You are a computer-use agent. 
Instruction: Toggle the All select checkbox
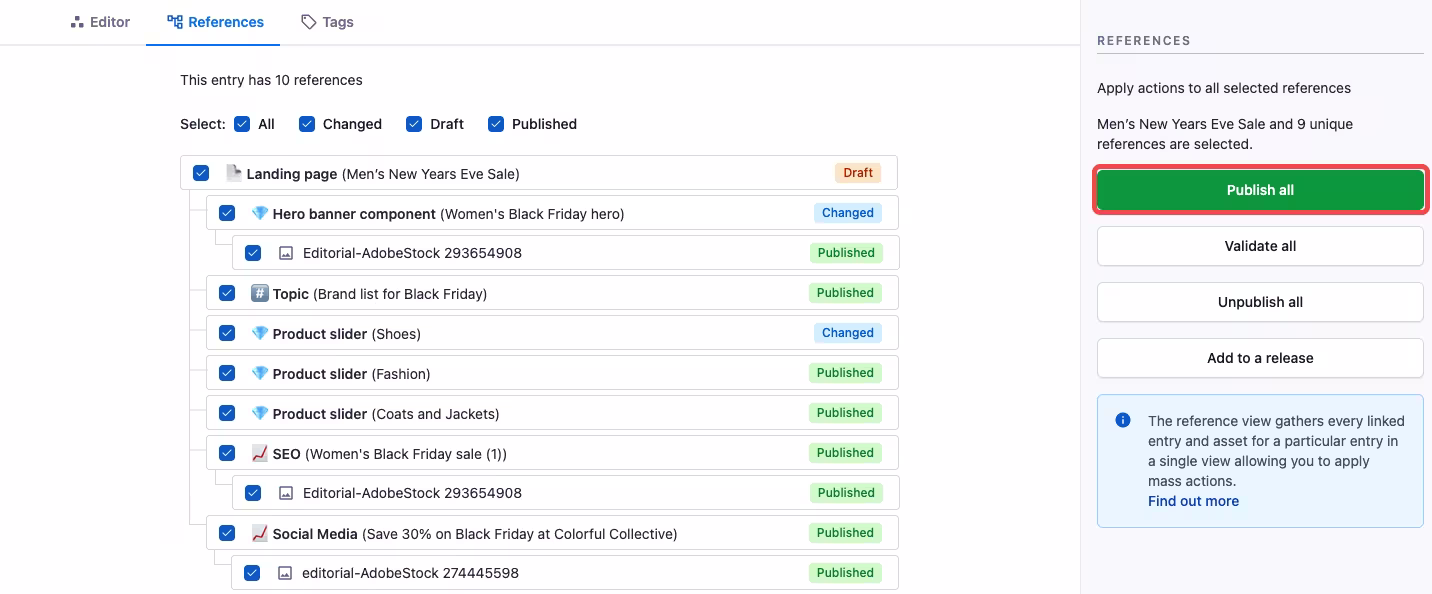click(242, 124)
